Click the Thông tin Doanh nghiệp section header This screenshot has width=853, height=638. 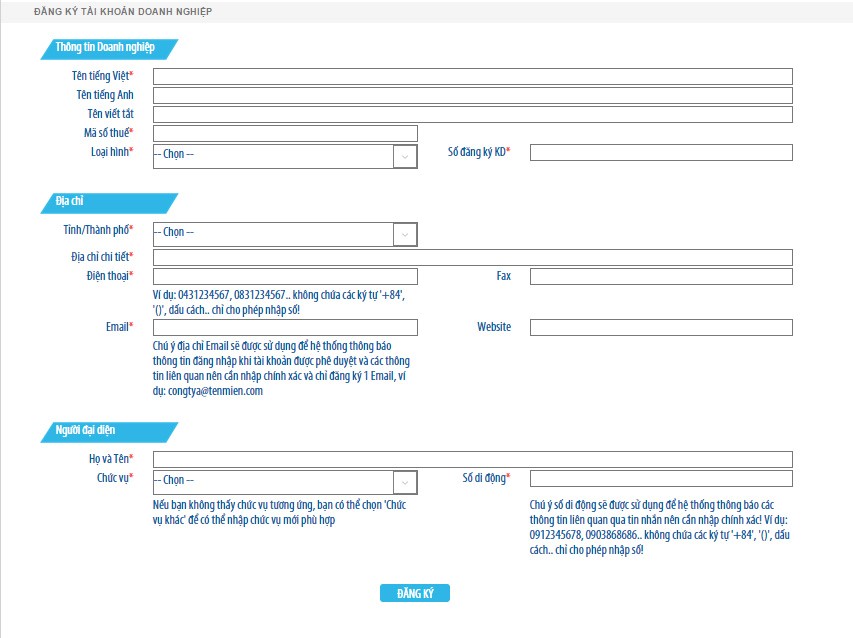[x=109, y=49]
